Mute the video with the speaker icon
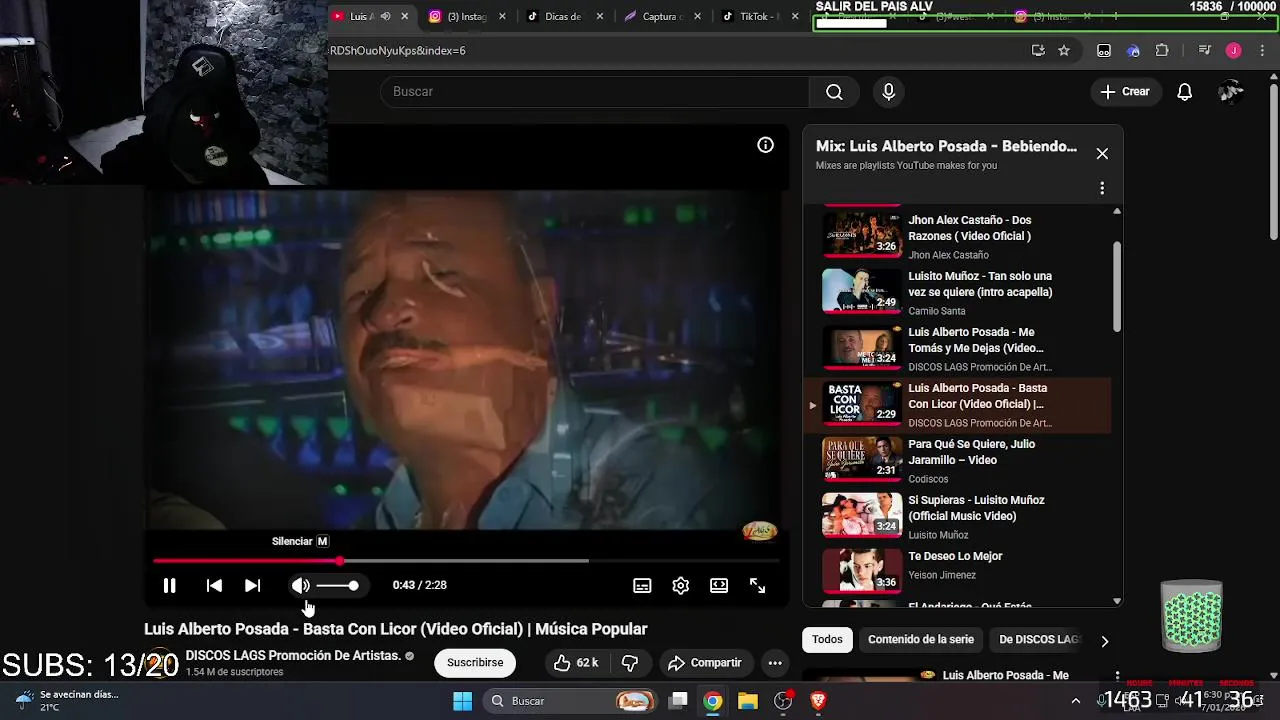This screenshot has width=1280, height=720. coord(300,586)
